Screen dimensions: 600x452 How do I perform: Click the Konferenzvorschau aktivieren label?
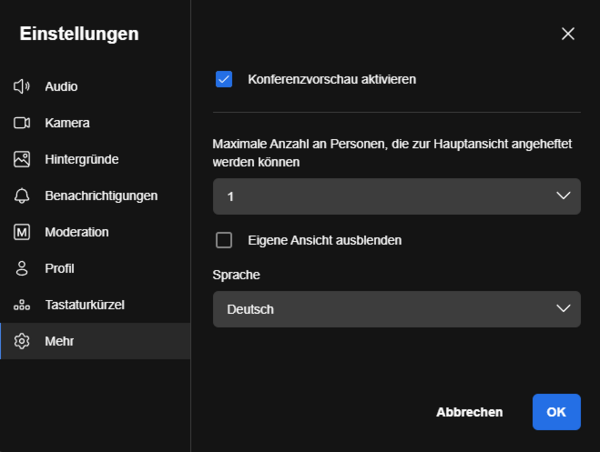[332, 79]
